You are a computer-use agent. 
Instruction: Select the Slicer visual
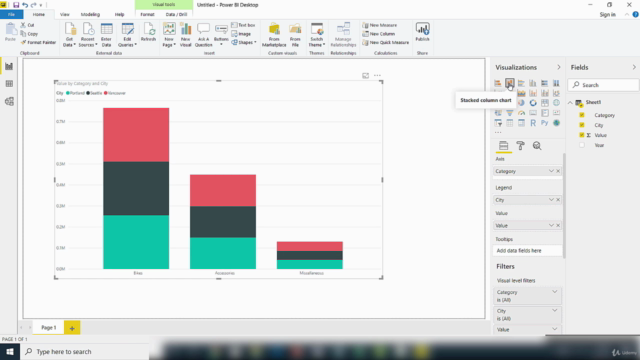tap(498, 123)
